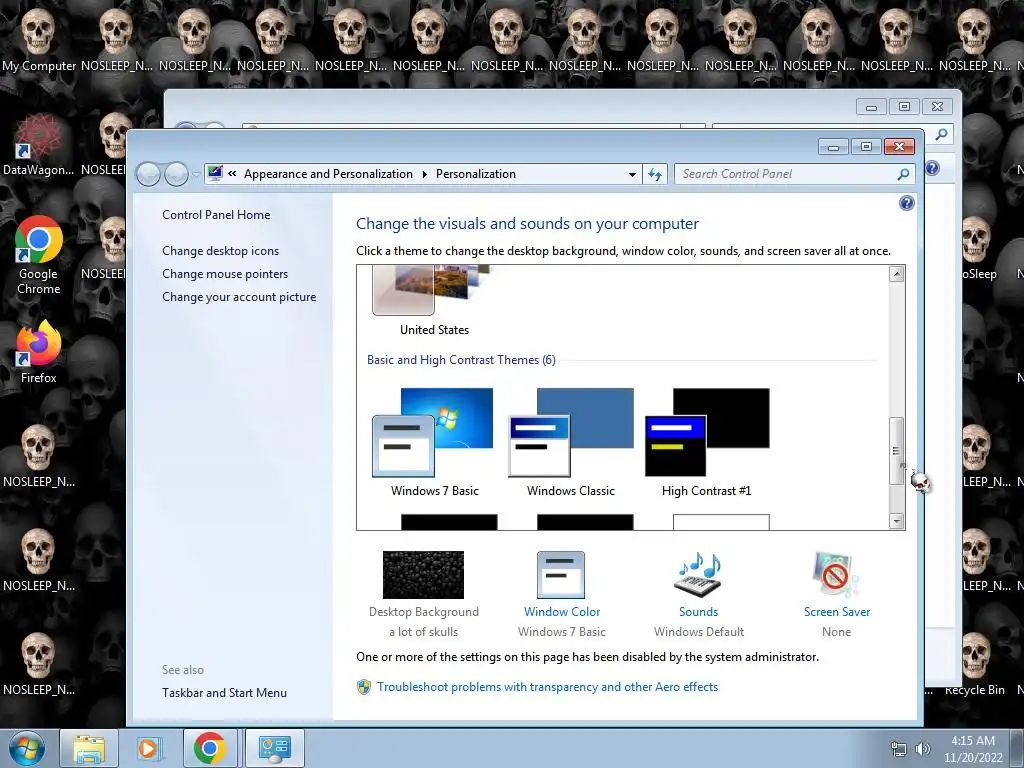This screenshot has width=1024, height=768.
Task: Click the help icon in the background window
Action: [933, 168]
